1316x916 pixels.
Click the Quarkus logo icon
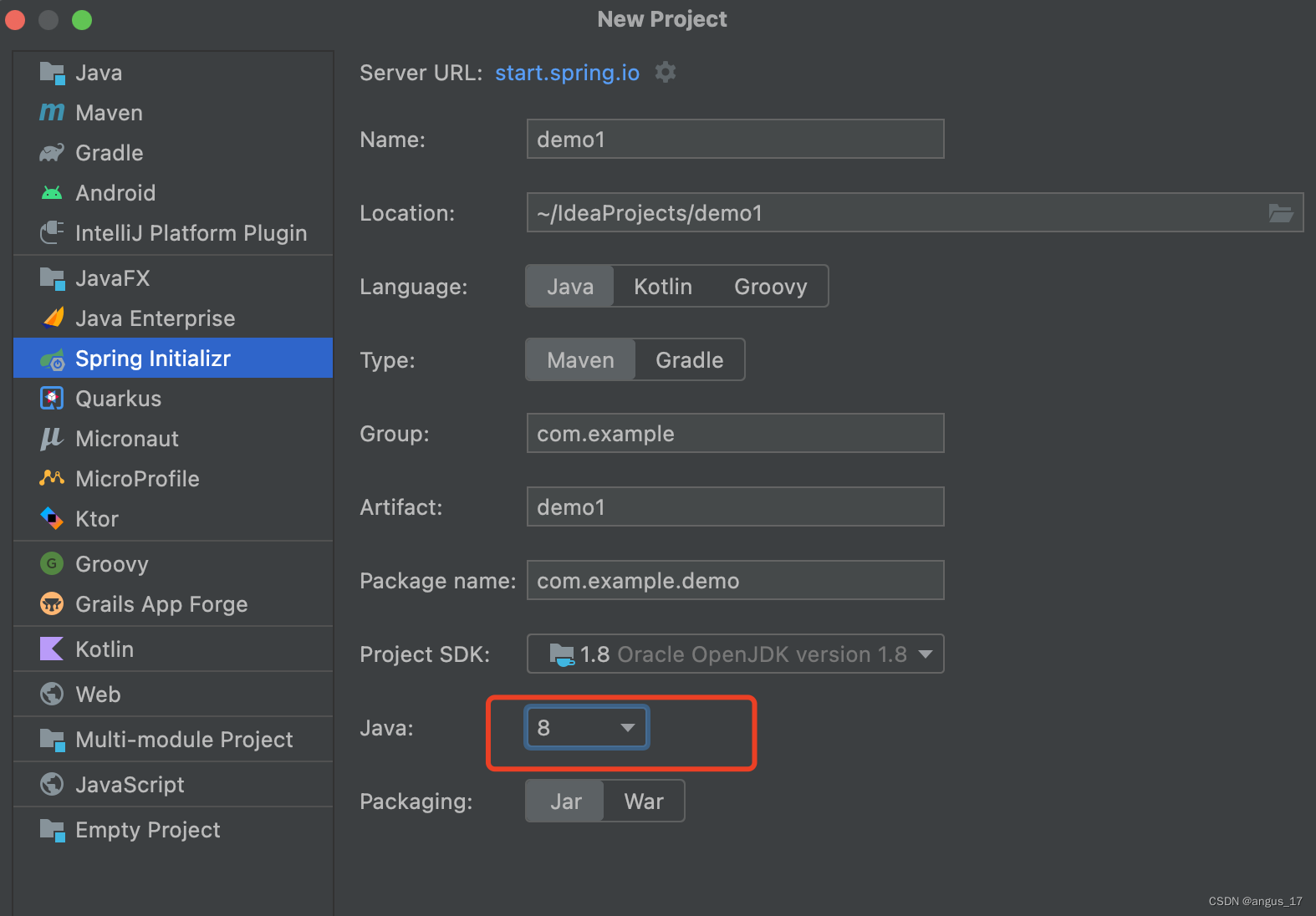tap(52, 398)
